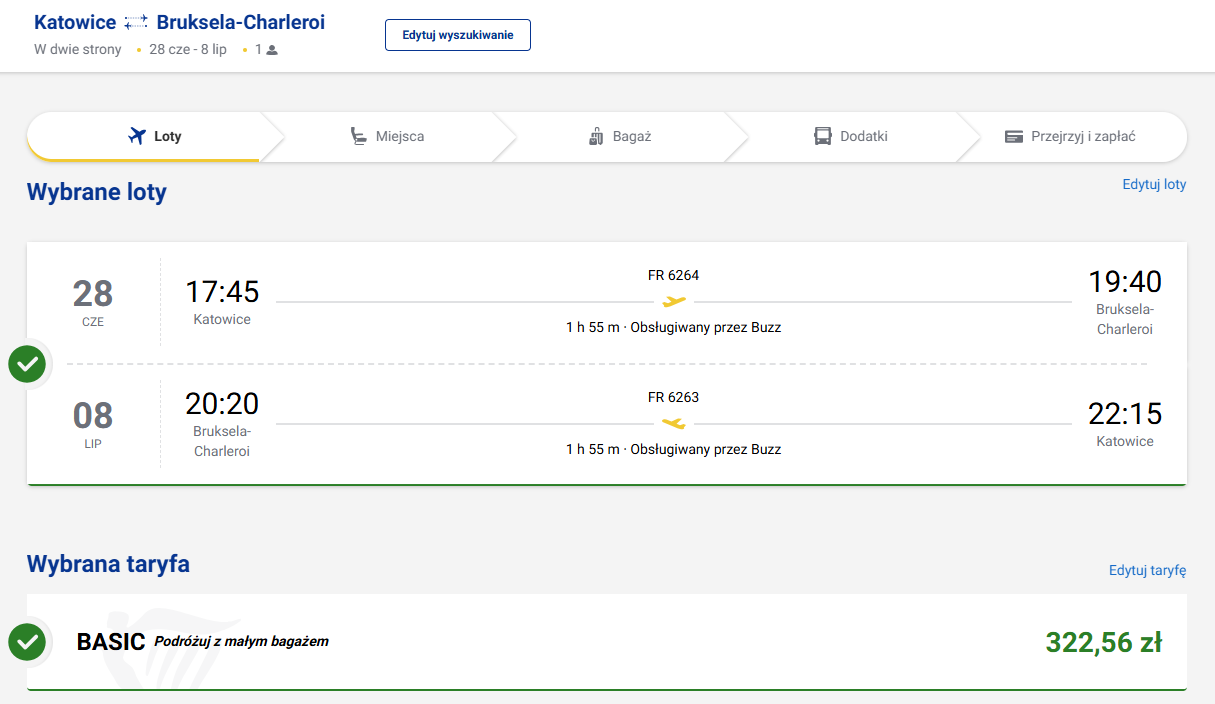
Task: Click green checkmark beside BASIC fare
Action: click(27, 642)
